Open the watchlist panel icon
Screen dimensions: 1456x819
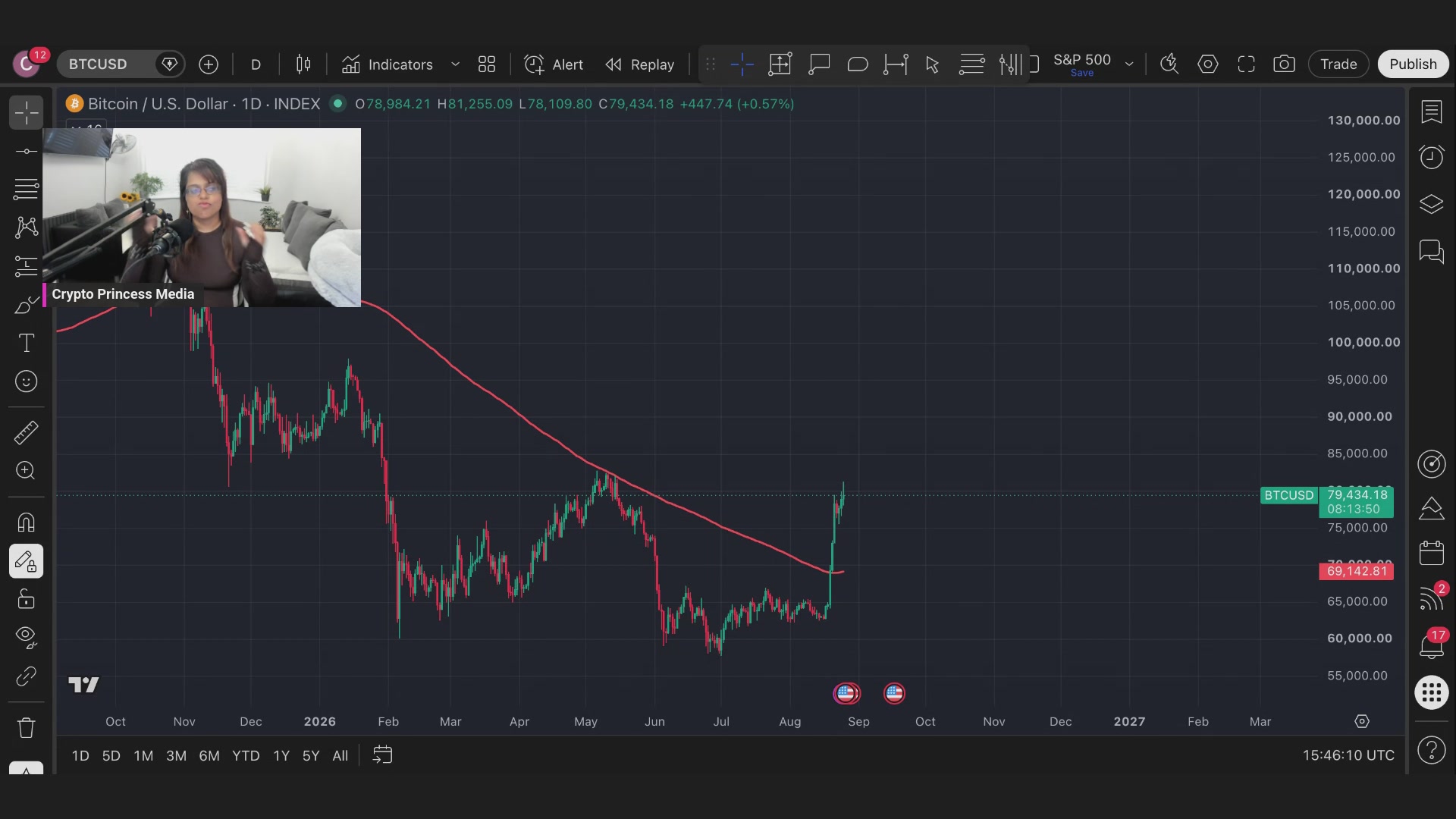coord(1432,112)
